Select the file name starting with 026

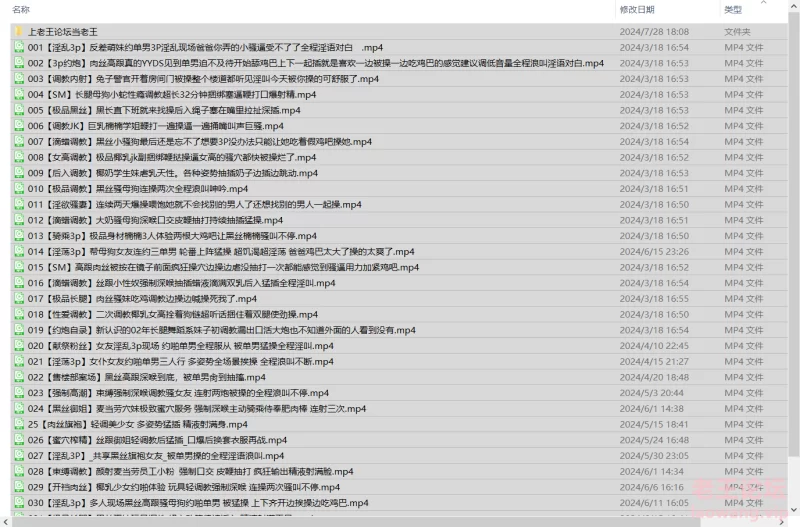(x=157, y=440)
